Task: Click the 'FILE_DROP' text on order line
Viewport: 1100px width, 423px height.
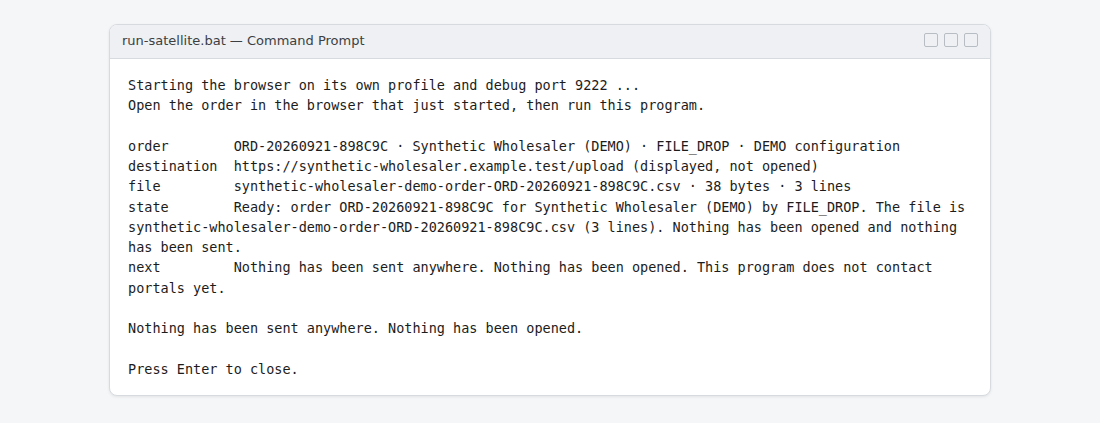Action: pos(692,146)
